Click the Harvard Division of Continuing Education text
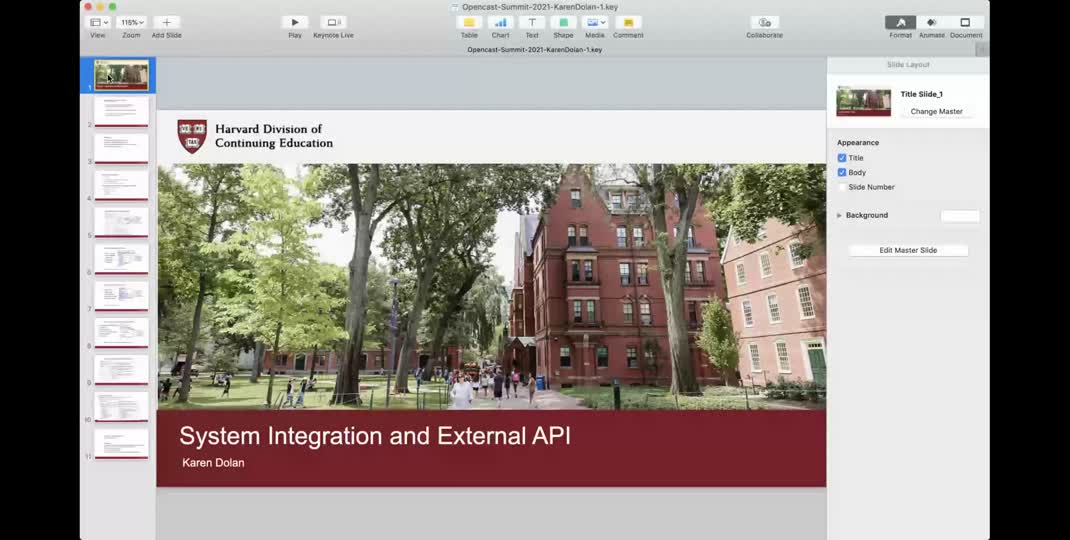 pyautogui.click(x=274, y=136)
